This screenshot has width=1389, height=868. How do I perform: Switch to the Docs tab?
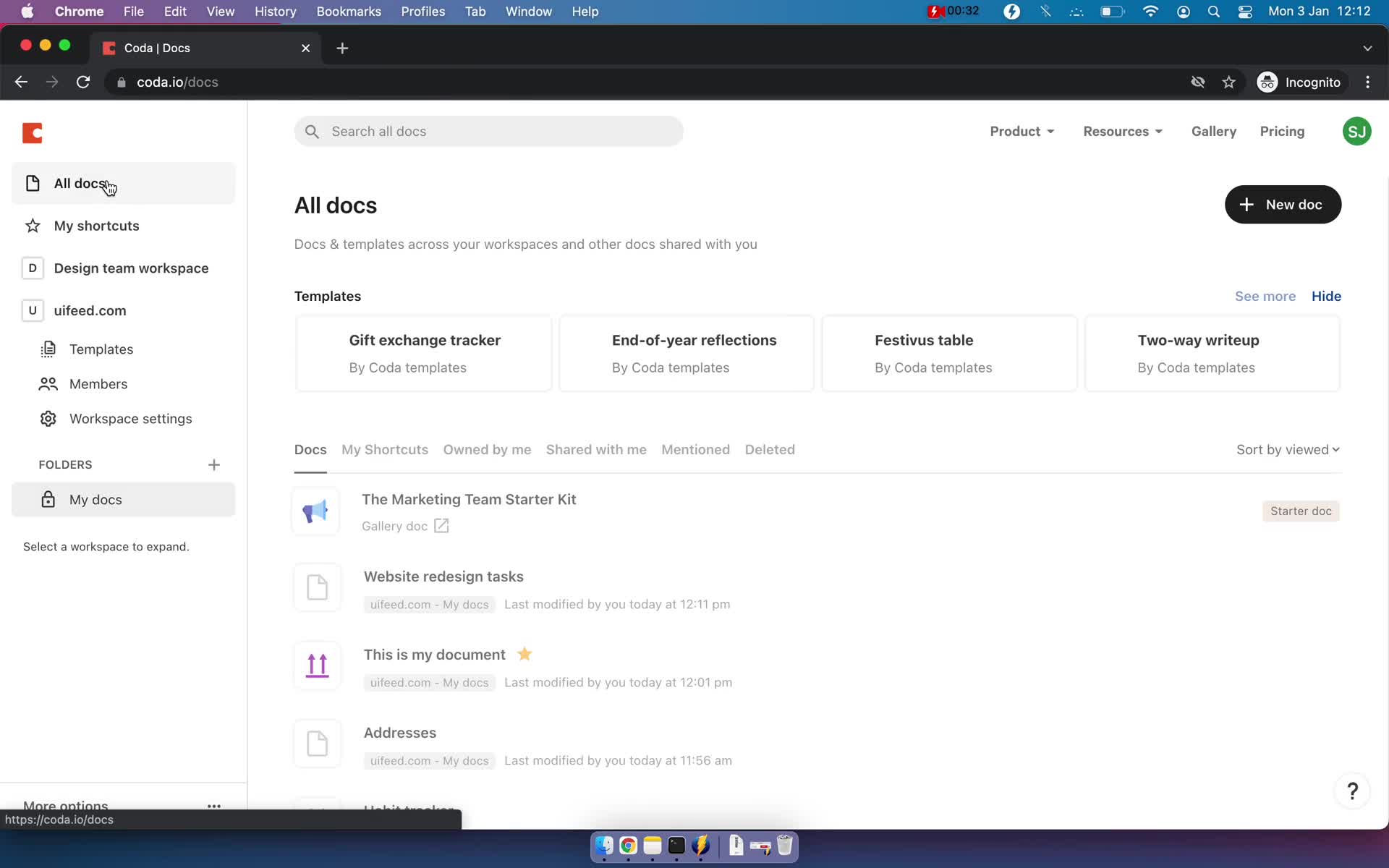coord(310,450)
